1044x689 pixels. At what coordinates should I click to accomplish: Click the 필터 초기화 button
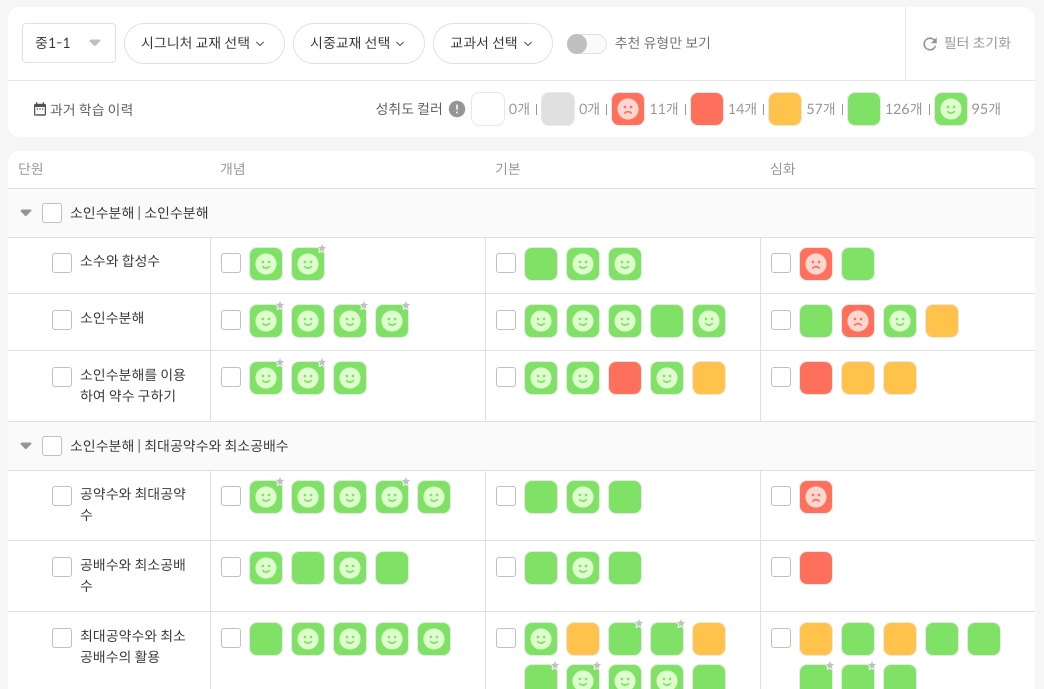click(967, 43)
